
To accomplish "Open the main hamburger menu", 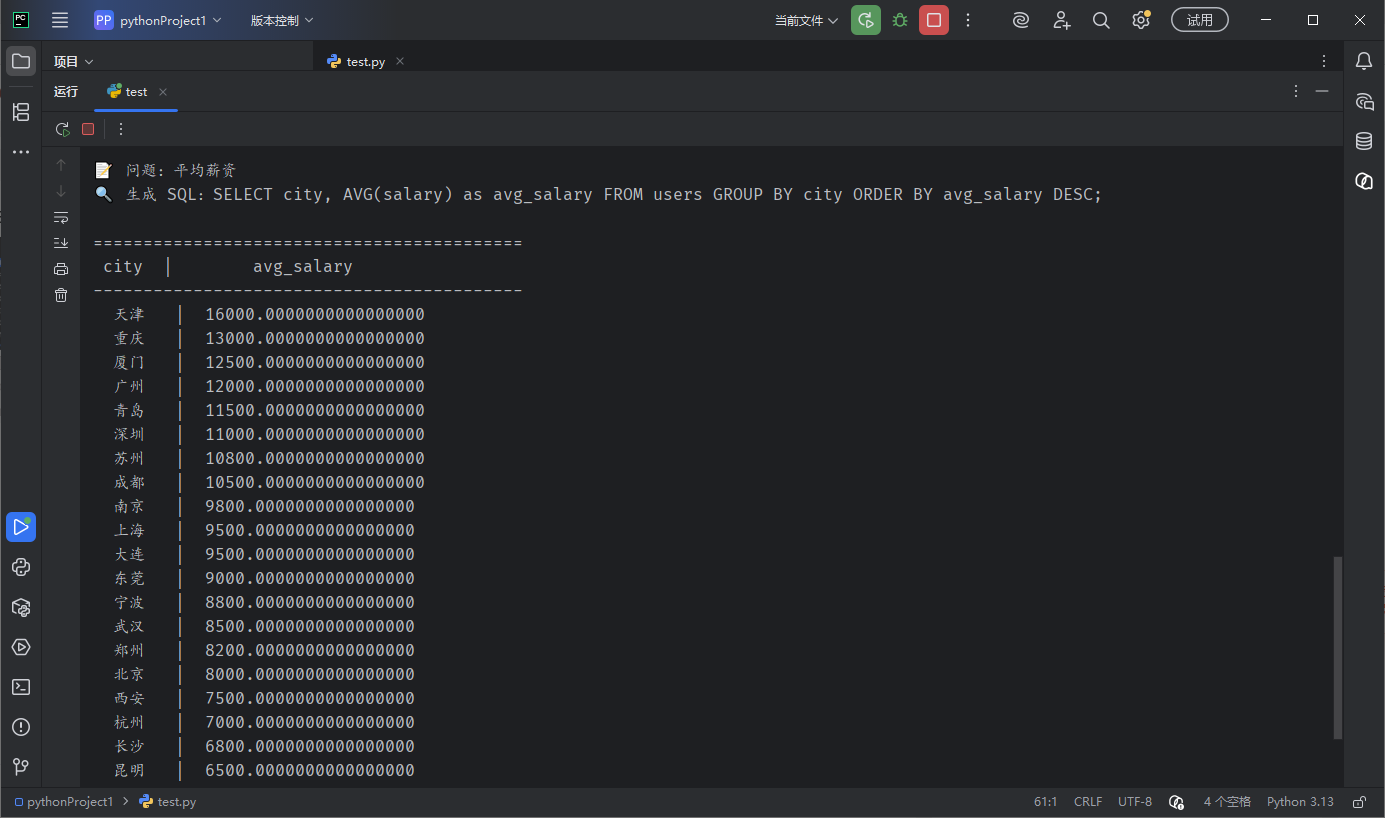I will point(60,20).
